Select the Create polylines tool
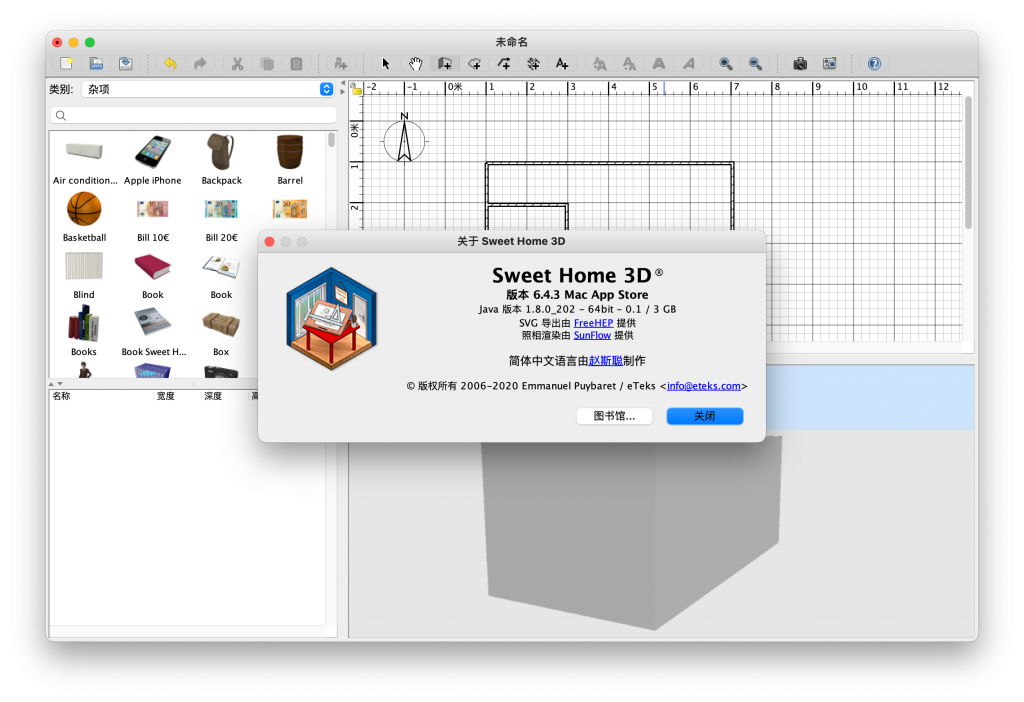This screenshot has height=702, width=1024. [504, 63]
